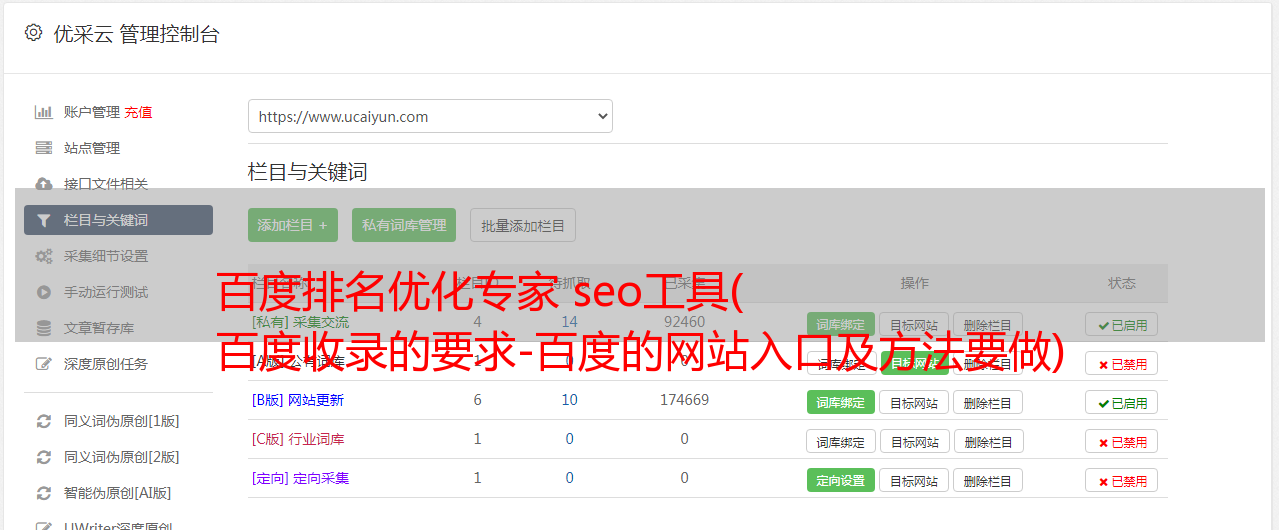The image size is (1279, 530).
Task: Toggle 已禁用 status for 公共词库 row
Action: (x=1122, y=363)
